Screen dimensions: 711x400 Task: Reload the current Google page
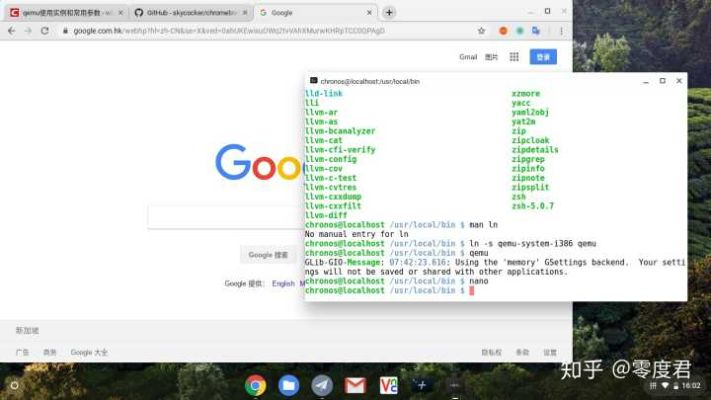(x=45, y=31)
